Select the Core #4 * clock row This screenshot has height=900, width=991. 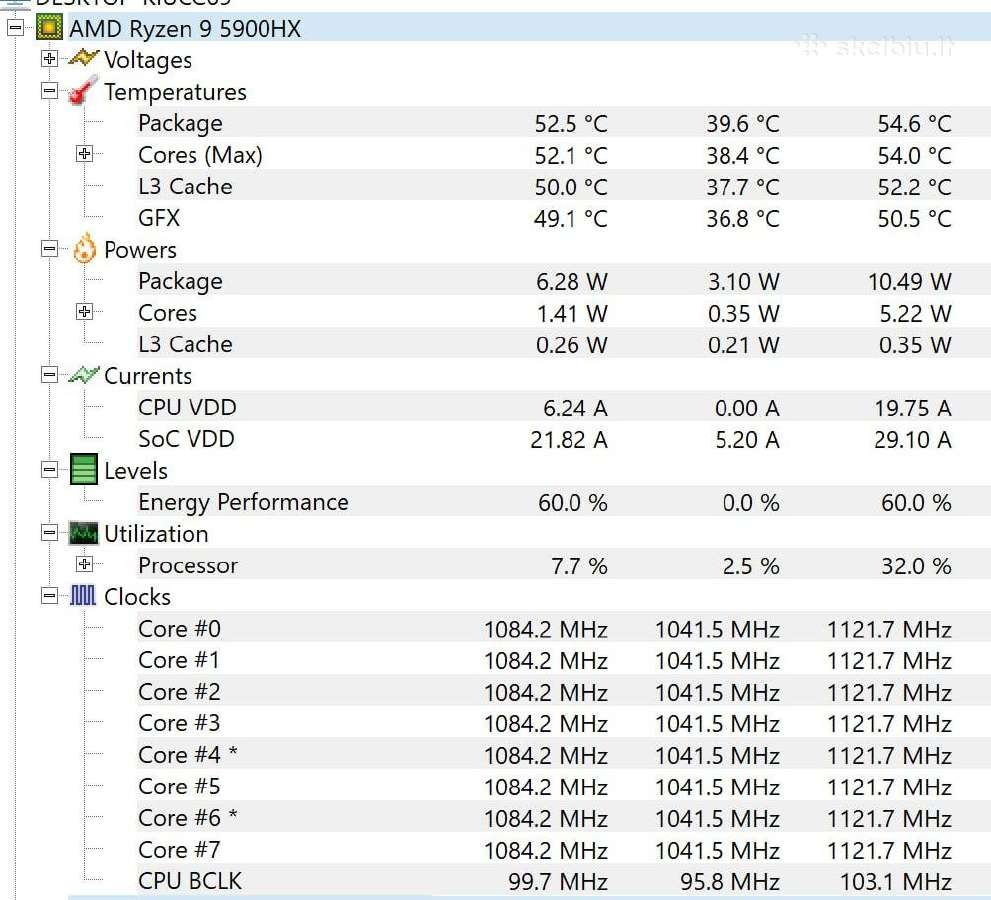564,755
